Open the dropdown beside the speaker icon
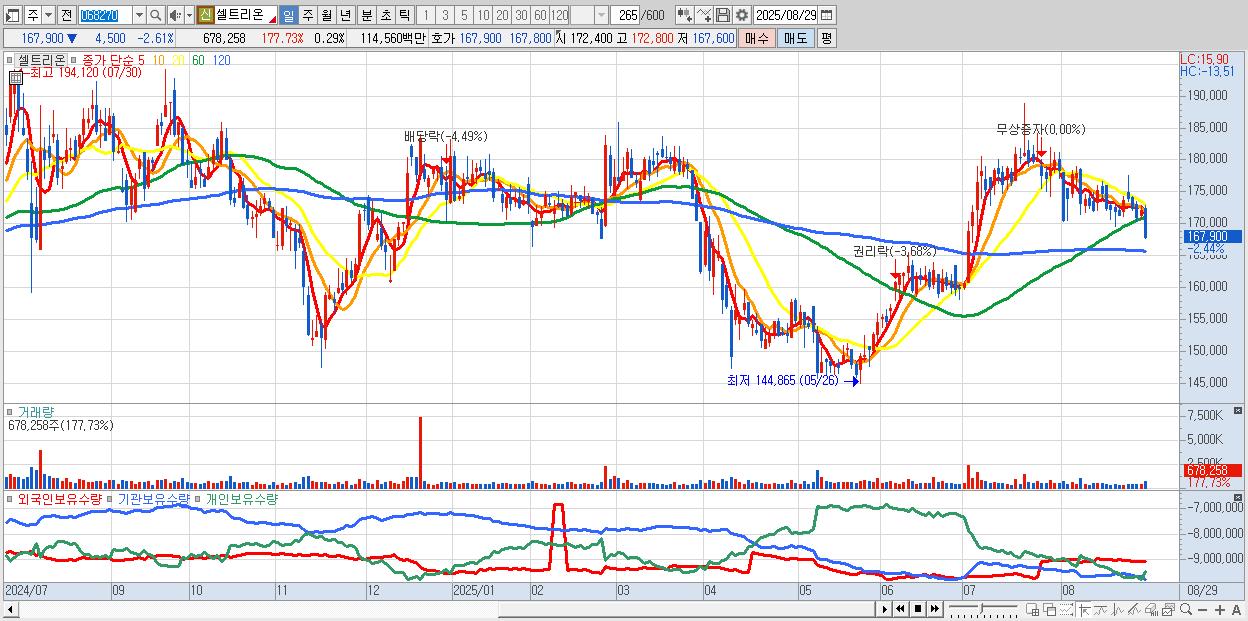1248x621 pixels. tap(189, 15)
